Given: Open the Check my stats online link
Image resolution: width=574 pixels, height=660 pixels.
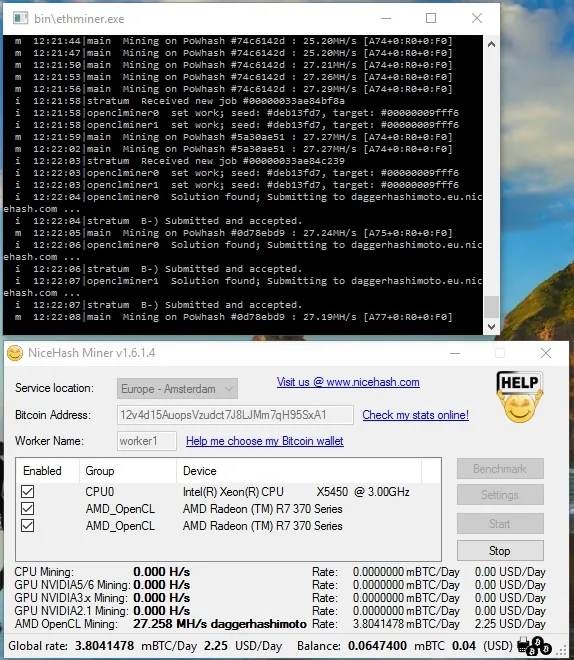Looking at the screenshot, I should coord(415,415).
